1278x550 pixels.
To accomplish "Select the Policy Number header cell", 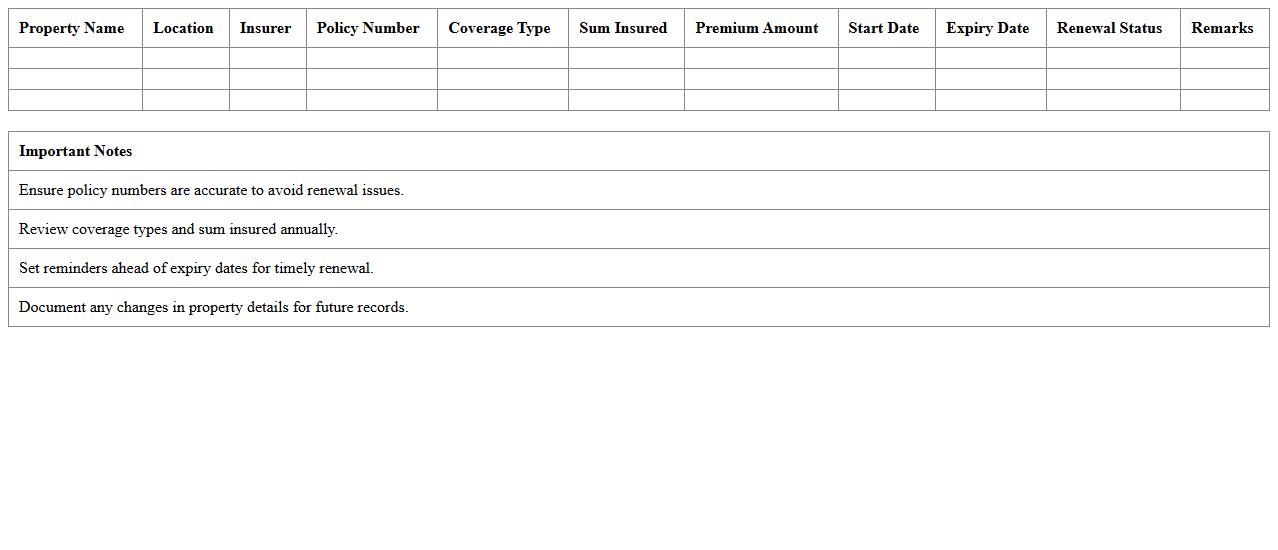I will point(372,28).
